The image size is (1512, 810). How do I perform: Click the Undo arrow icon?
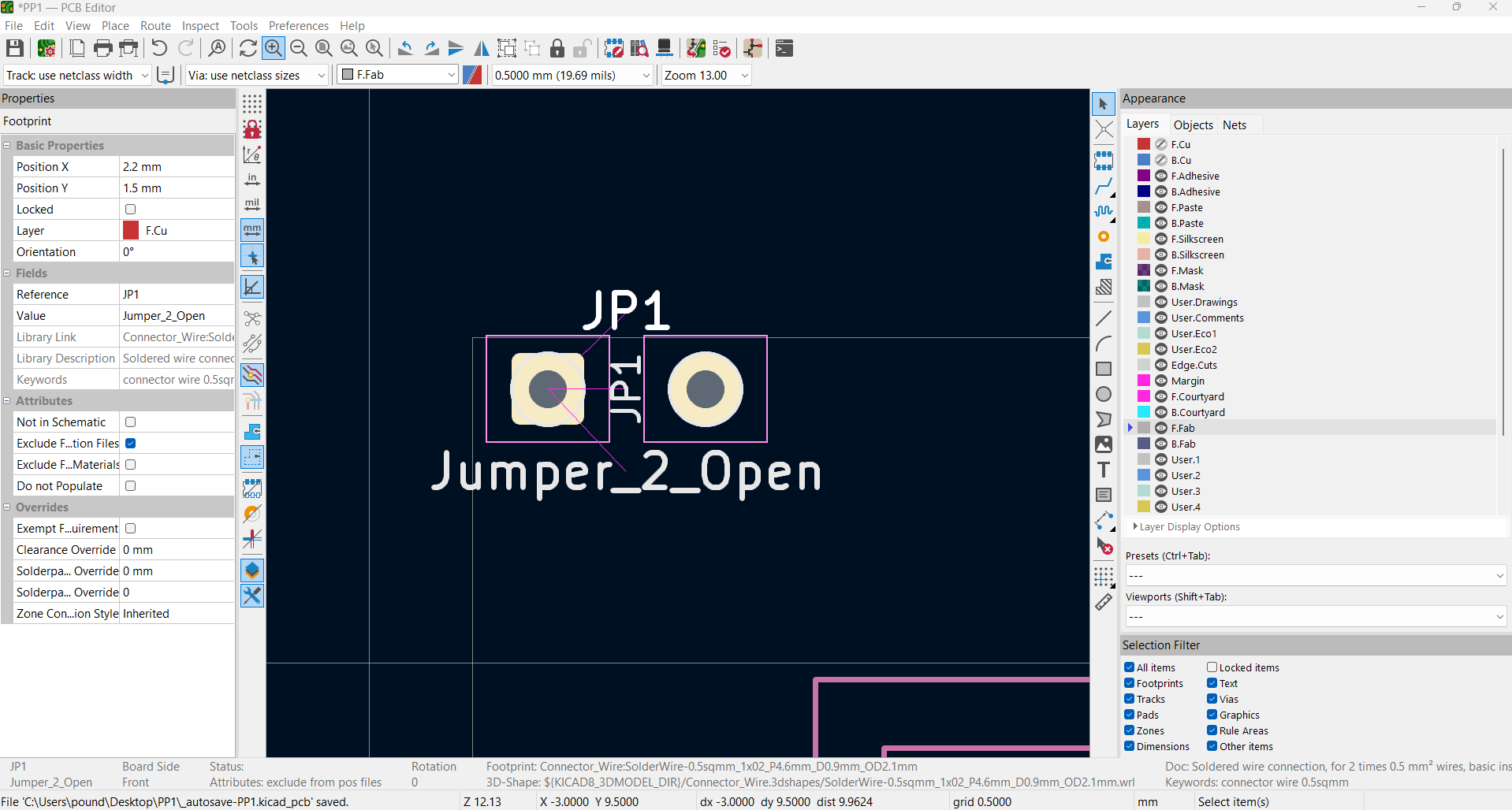click(159, 49)
